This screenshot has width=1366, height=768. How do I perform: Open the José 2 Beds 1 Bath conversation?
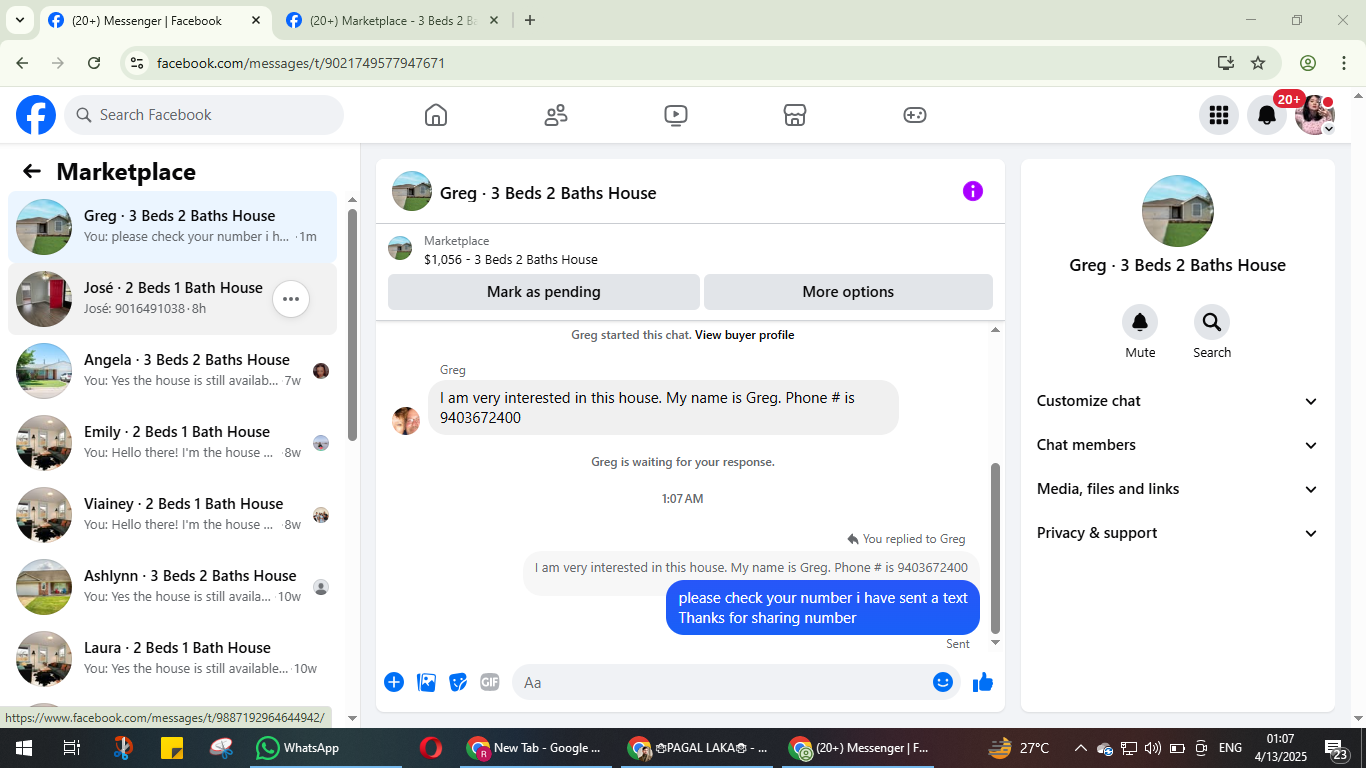[172, 299]
